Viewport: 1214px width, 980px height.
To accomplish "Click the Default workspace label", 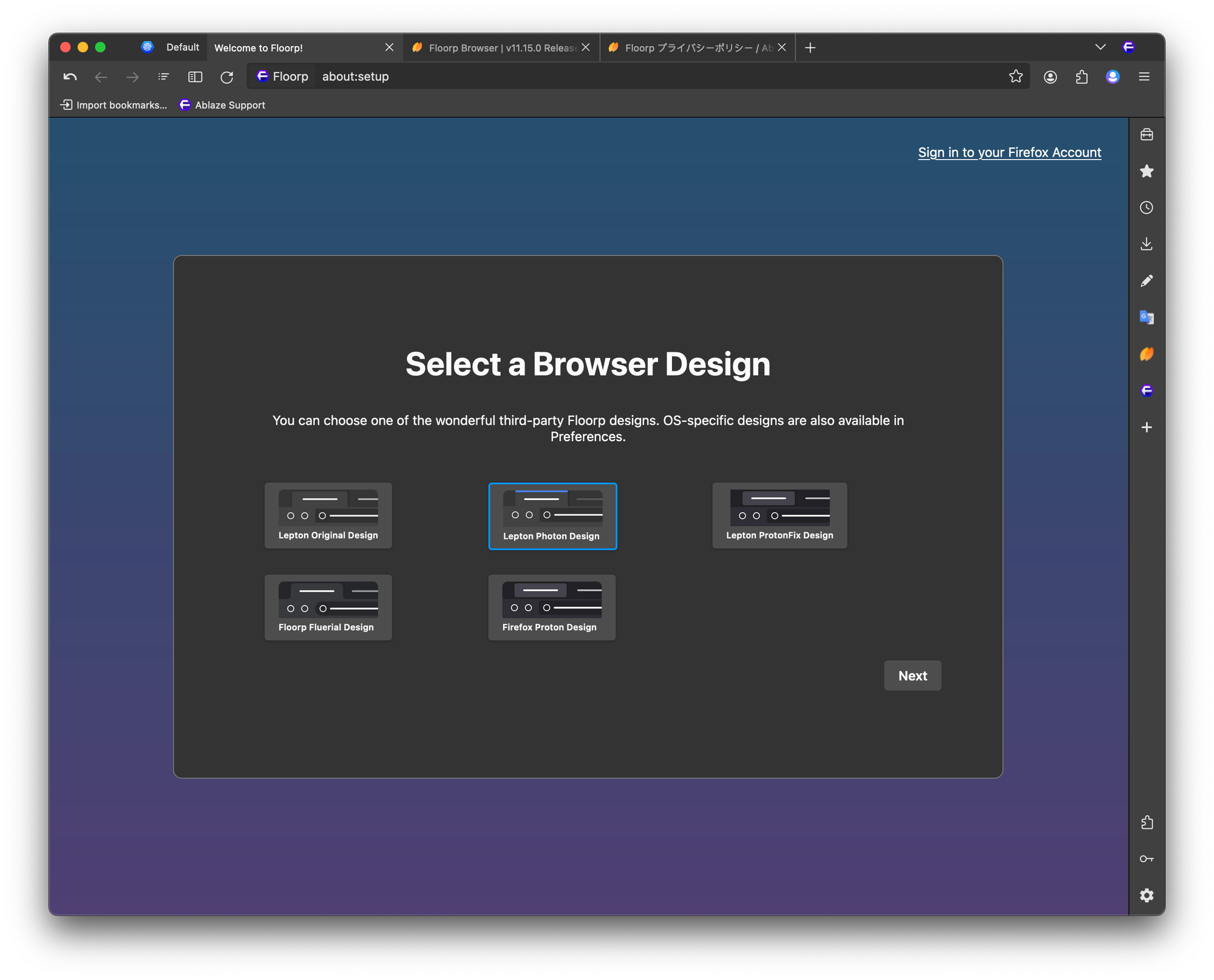I will click(183, 47).
